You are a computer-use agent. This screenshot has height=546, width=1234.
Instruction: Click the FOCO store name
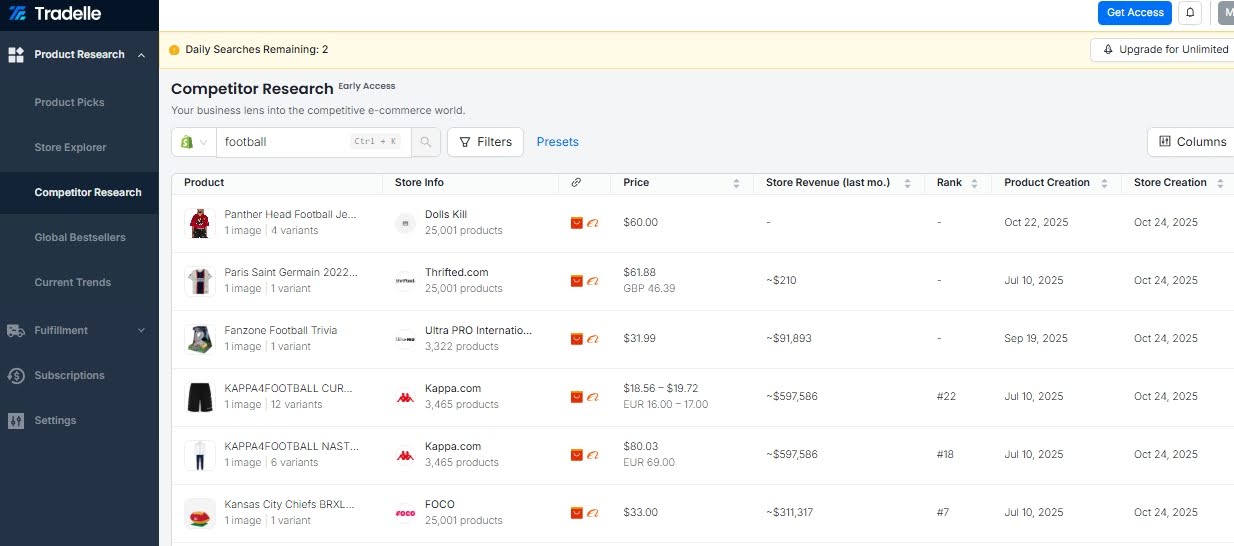440,504
